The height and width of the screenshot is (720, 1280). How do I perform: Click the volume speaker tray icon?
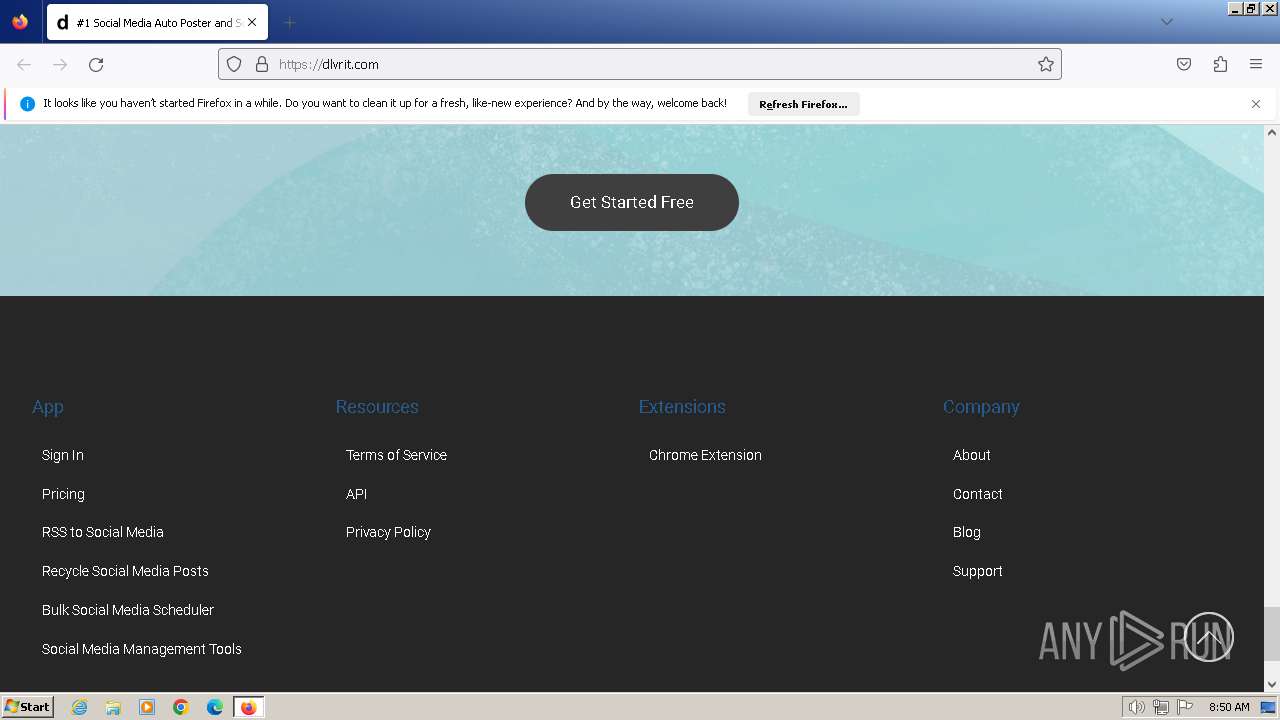pos(1136,707)
